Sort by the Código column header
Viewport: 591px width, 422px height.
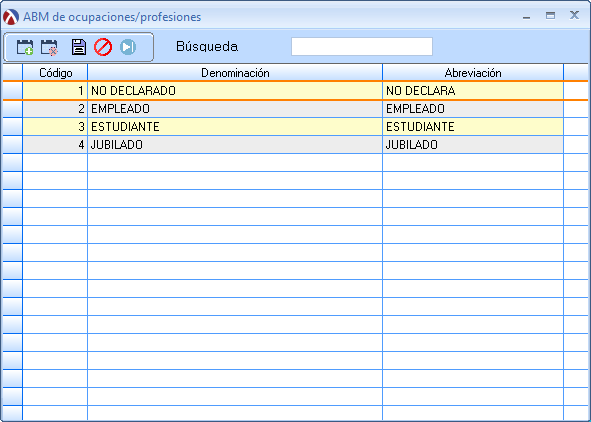pyautogui.click(x=55, y=72)
